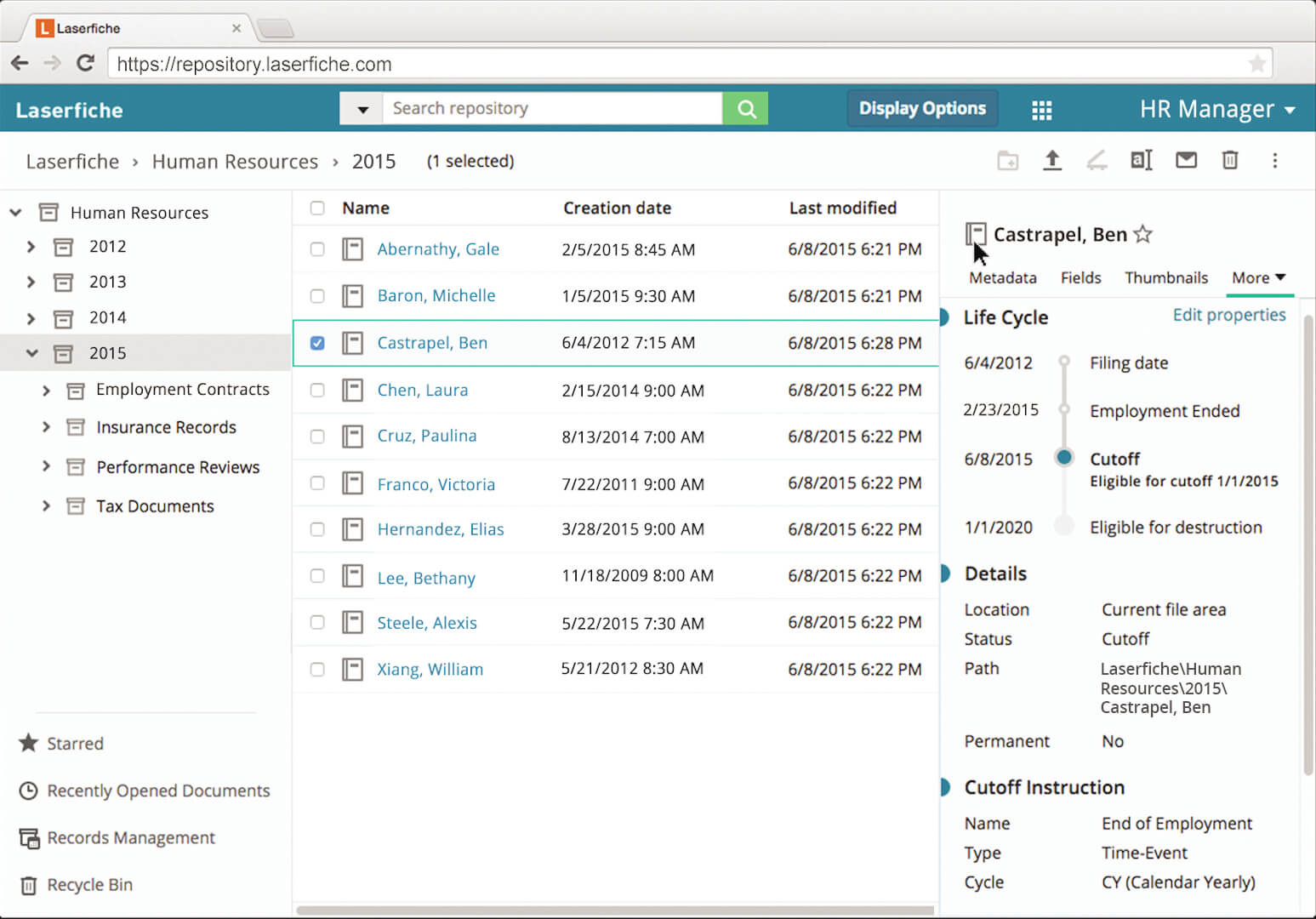Click the record icon beside Lee, Bethany
1316x919 pixels.
coord(352,576)
